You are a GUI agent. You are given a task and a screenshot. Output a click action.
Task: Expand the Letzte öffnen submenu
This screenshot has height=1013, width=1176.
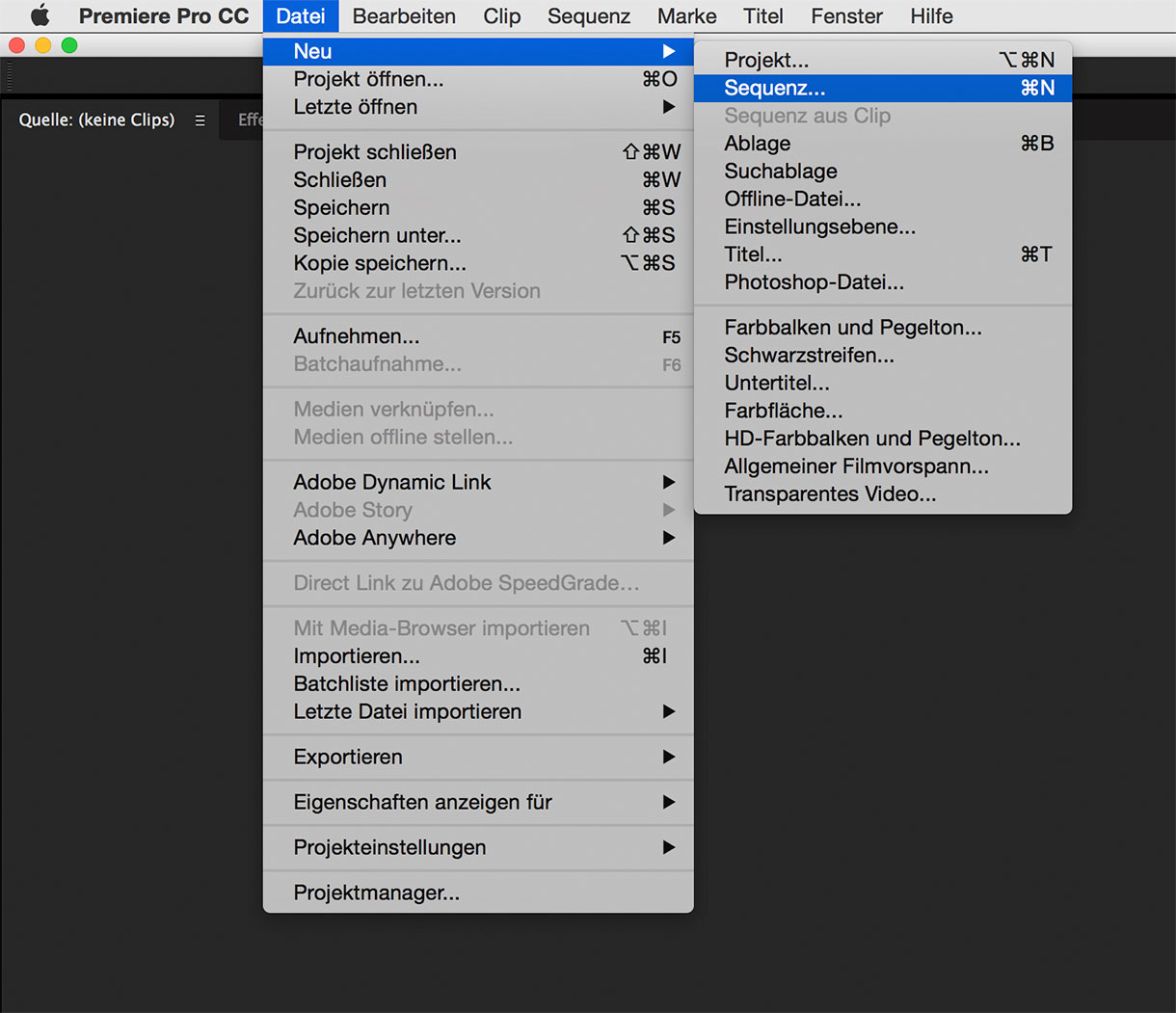pyautogui.click(x=478, y=107)
